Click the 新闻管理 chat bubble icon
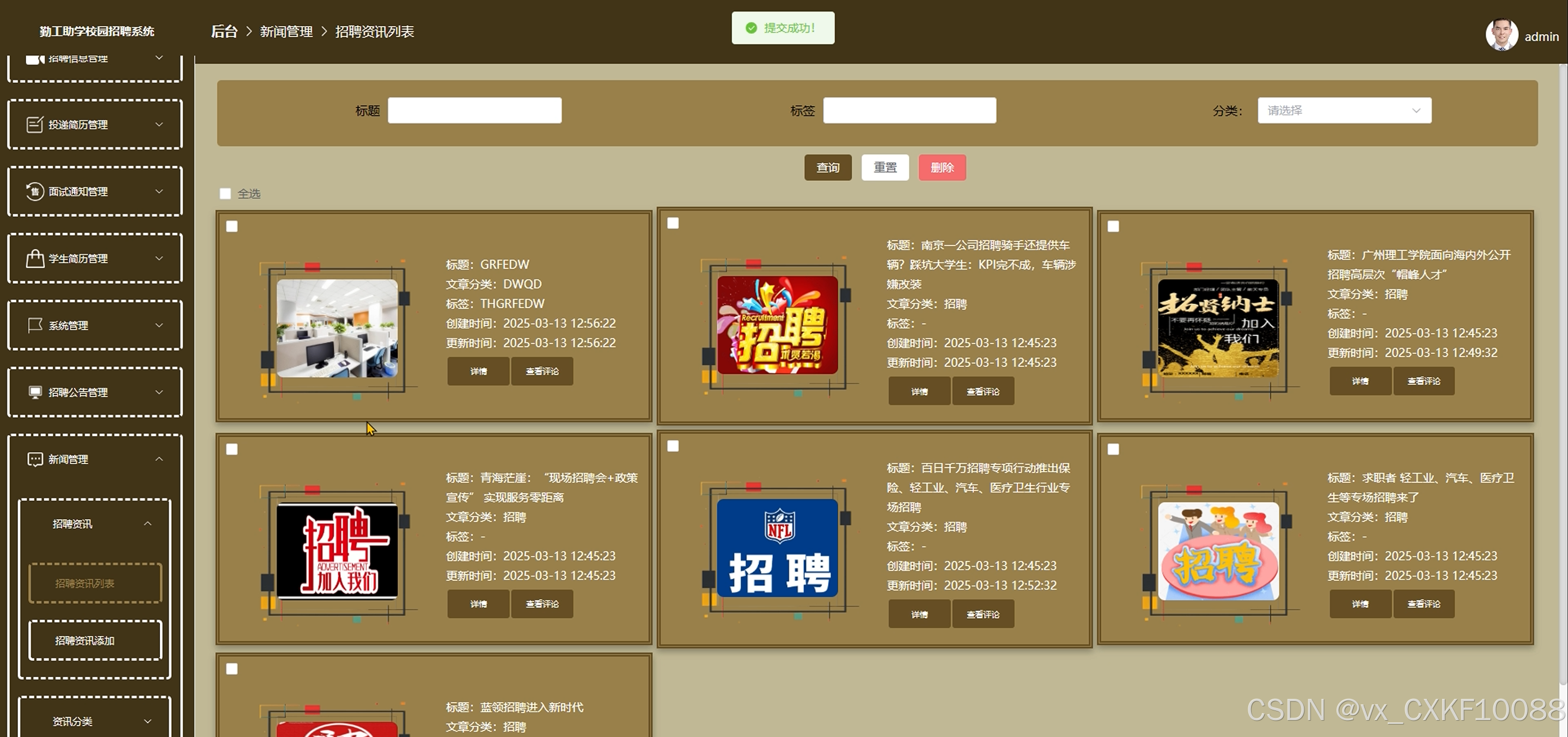Image resolution: width=1568 pixels, height=737 pixels. click(35, 459)
